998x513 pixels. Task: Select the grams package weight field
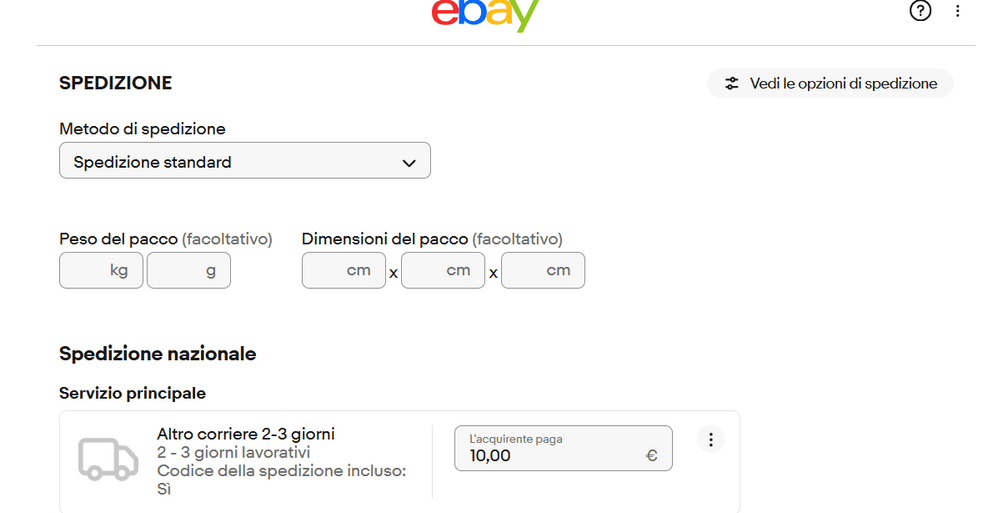click(x=189, y=271)
